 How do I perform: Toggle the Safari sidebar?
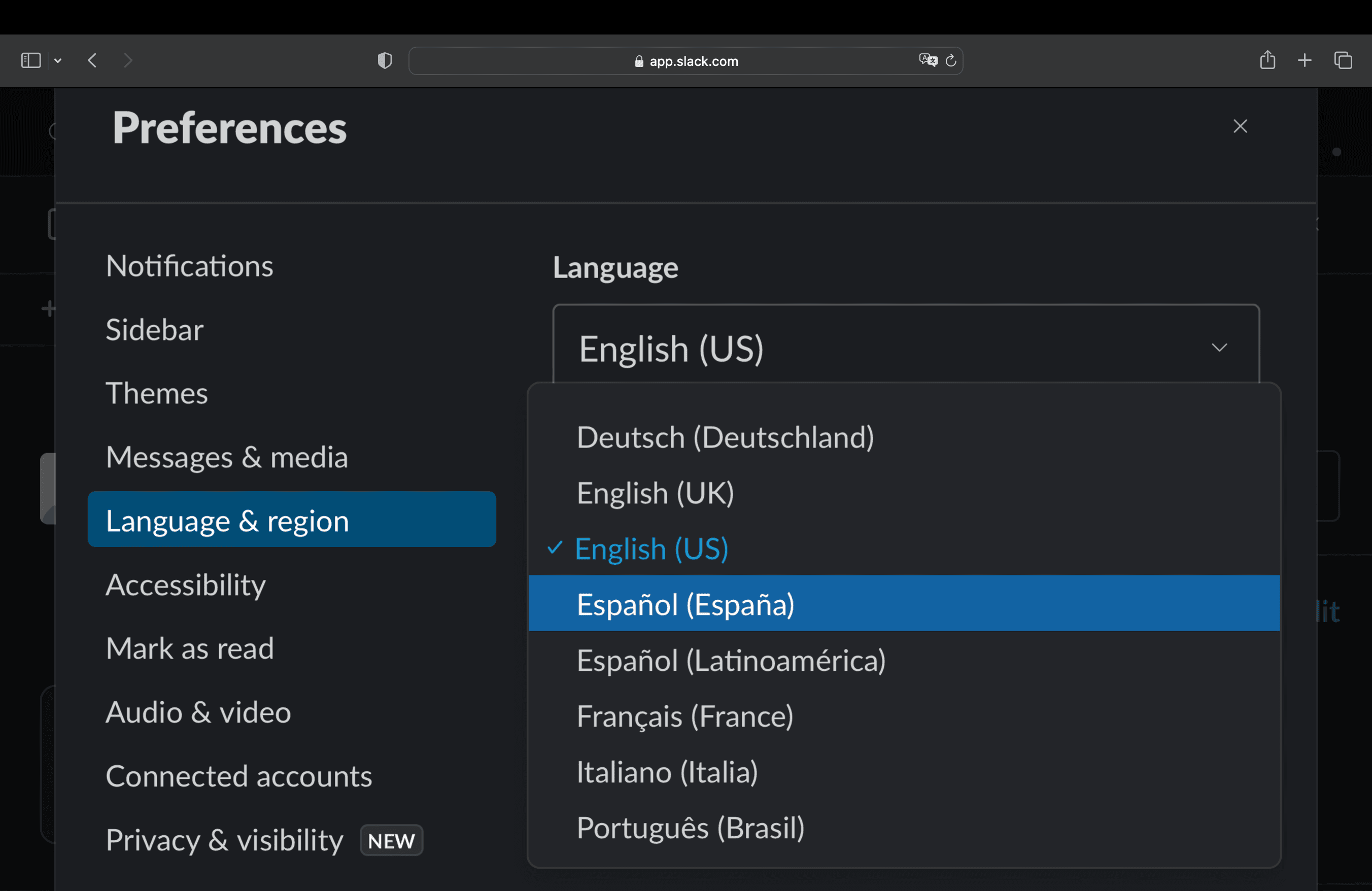(30, 60)
